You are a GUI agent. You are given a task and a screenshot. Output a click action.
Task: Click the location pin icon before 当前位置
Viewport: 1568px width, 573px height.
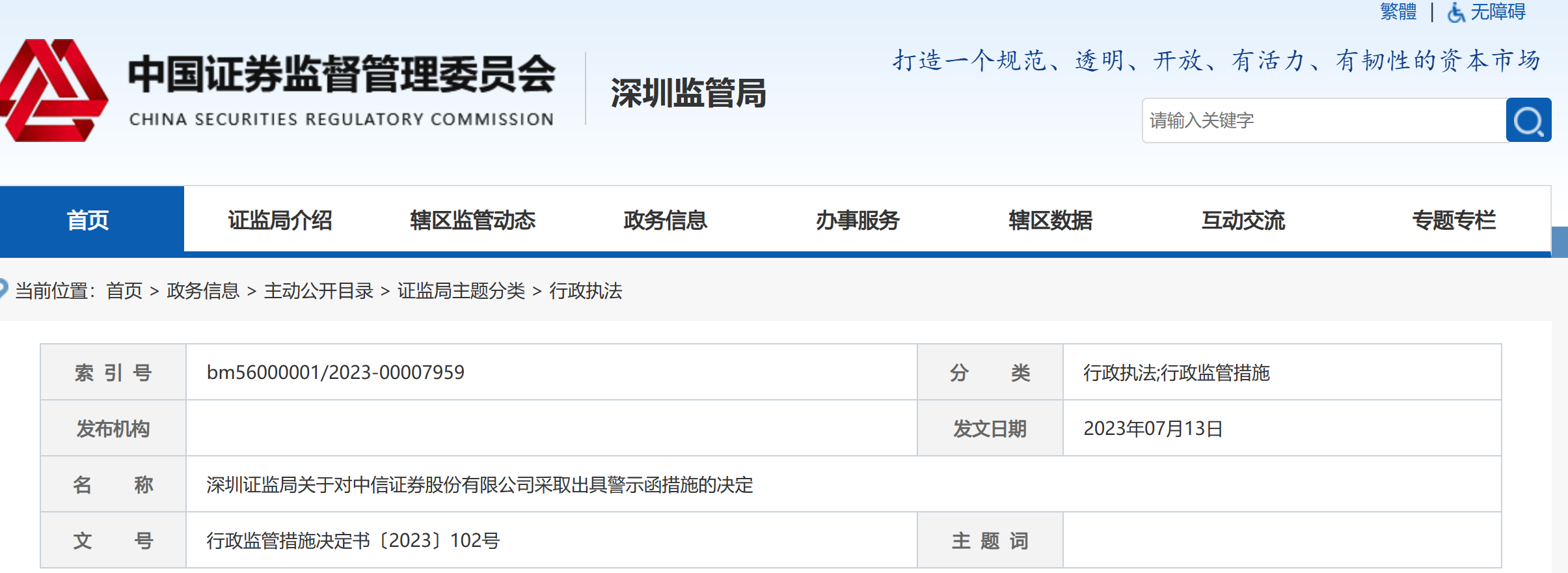point(3,288)
